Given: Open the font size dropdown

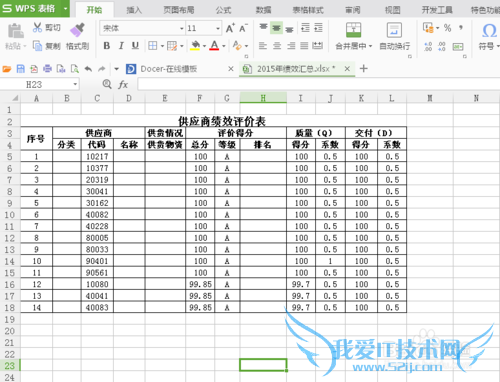Looking at the screenshot, I should [x=218, y=28].
